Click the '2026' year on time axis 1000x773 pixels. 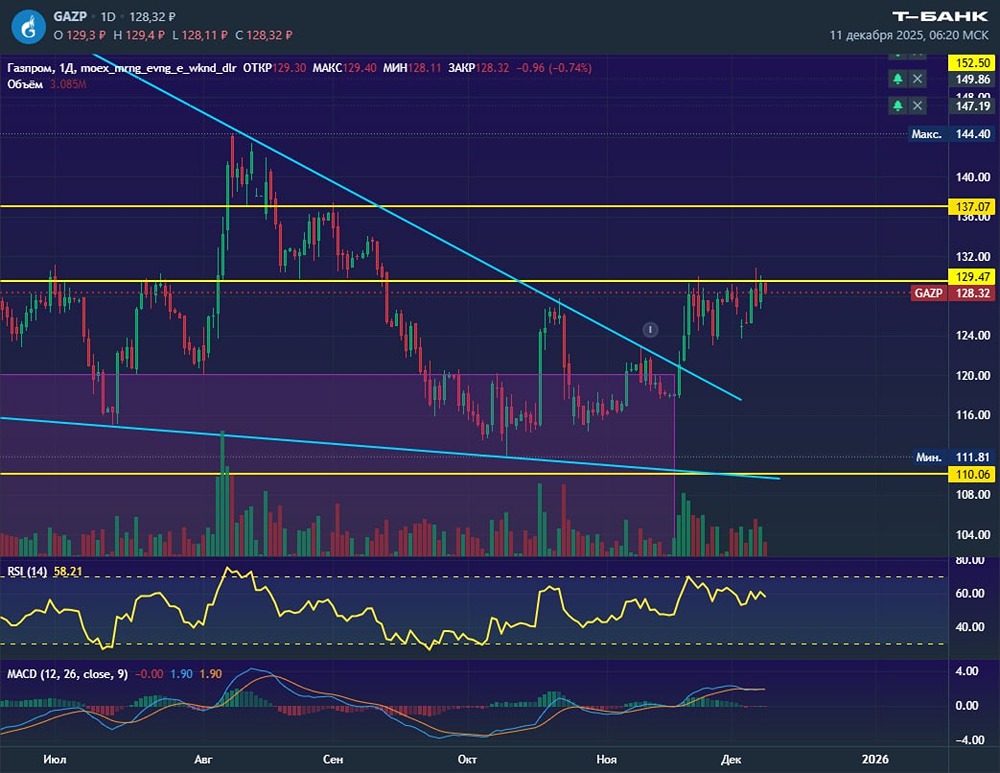(x=875, y=760)
